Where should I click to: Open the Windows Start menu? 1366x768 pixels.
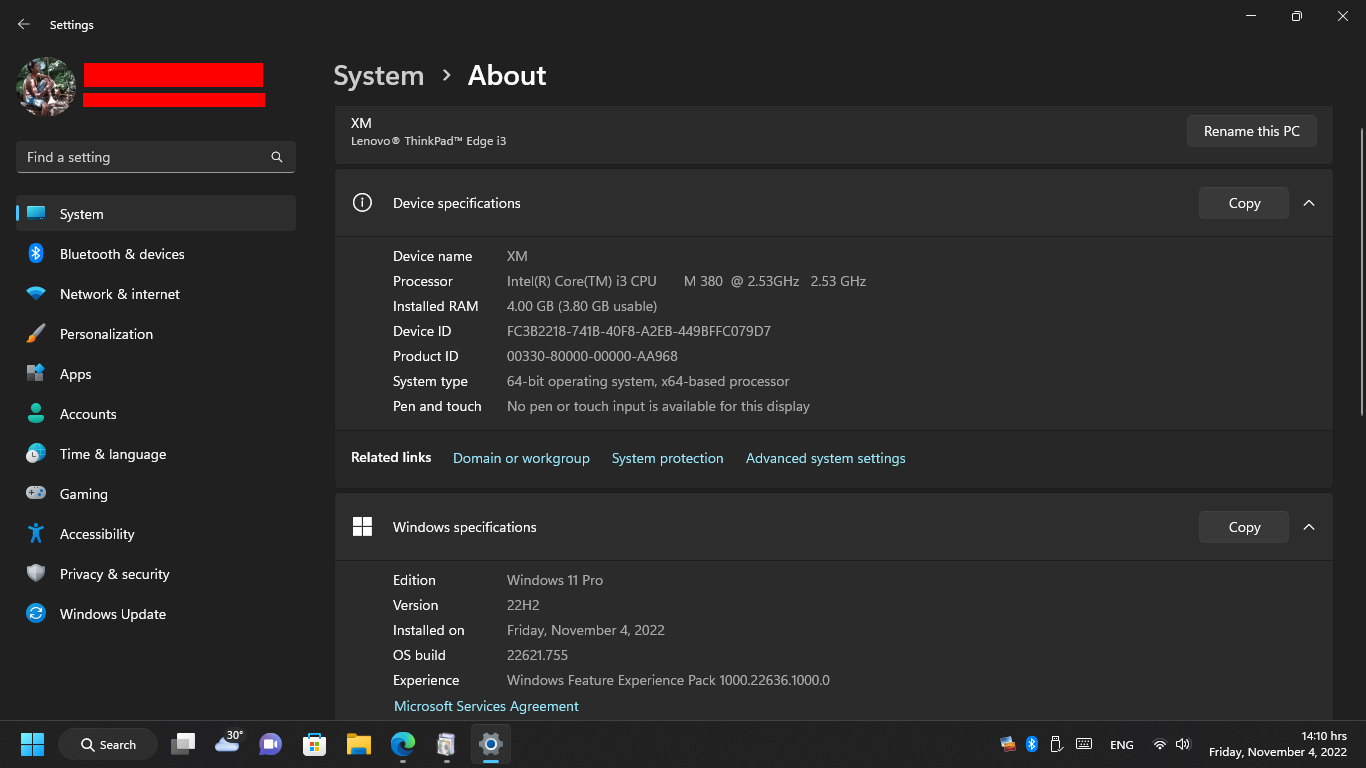click(32, 744)
